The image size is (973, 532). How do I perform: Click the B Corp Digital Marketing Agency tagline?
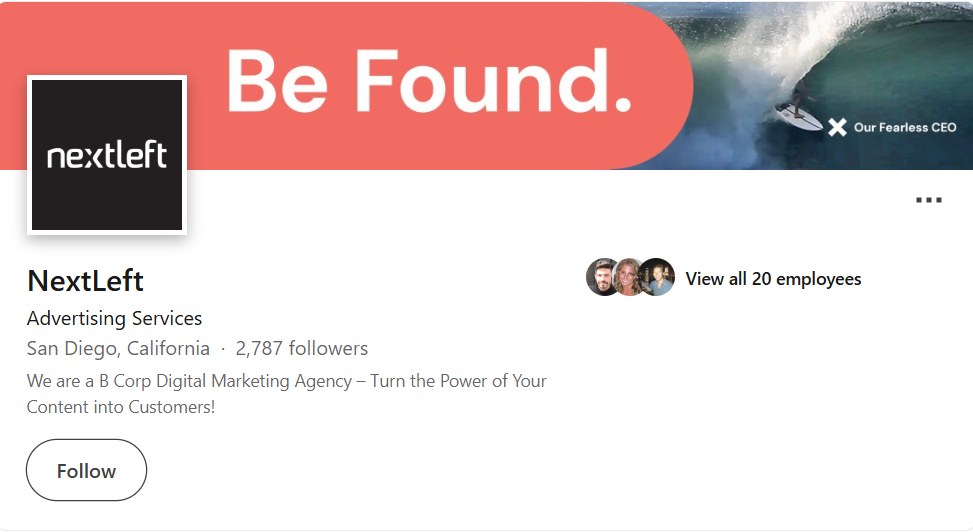(287, 381)
